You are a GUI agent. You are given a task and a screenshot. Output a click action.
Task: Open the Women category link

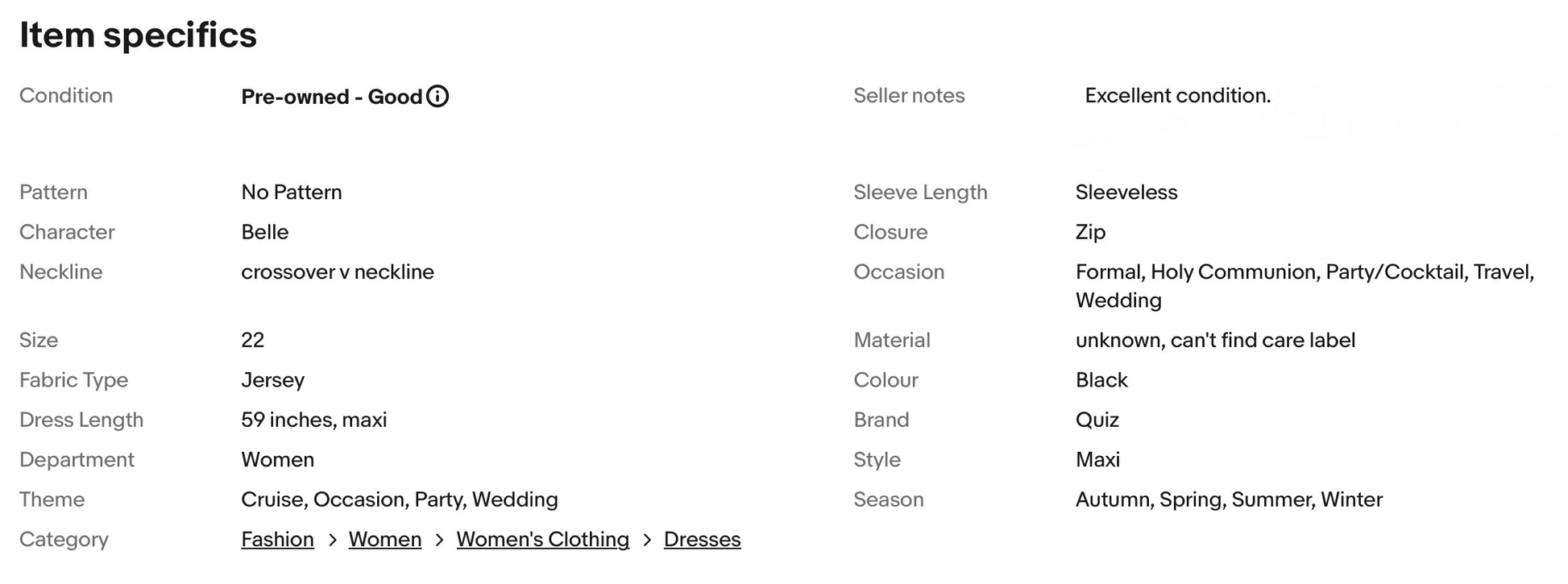pyautogui.click(x=385, y=540)
